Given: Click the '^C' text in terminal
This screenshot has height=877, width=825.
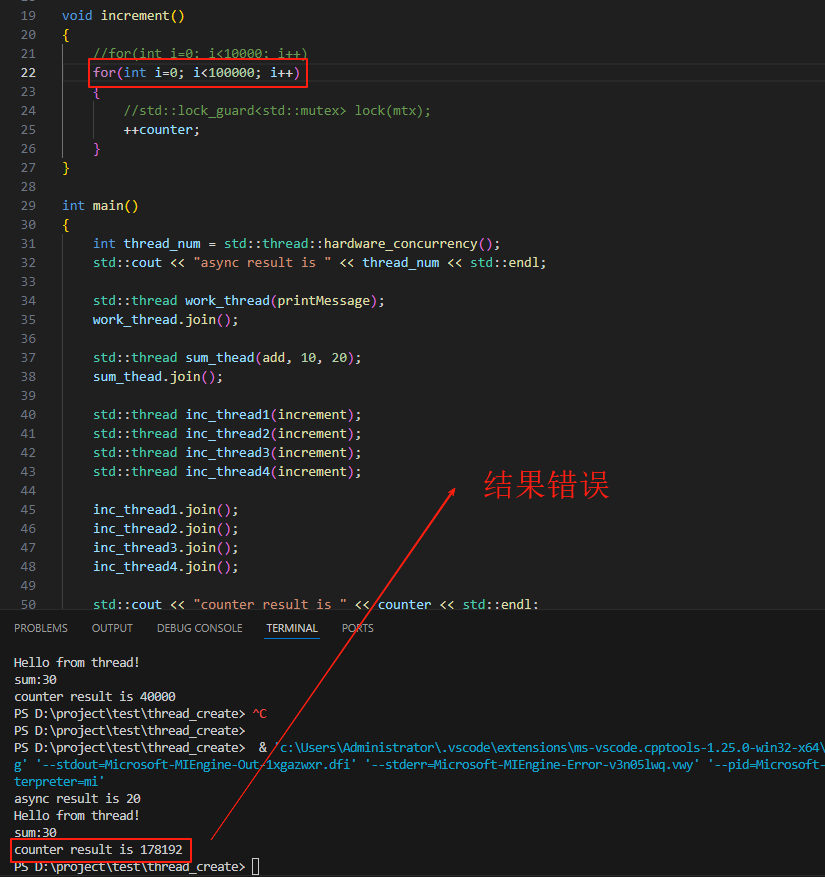Looking at the screenshot, I should (x=260, y=714).
